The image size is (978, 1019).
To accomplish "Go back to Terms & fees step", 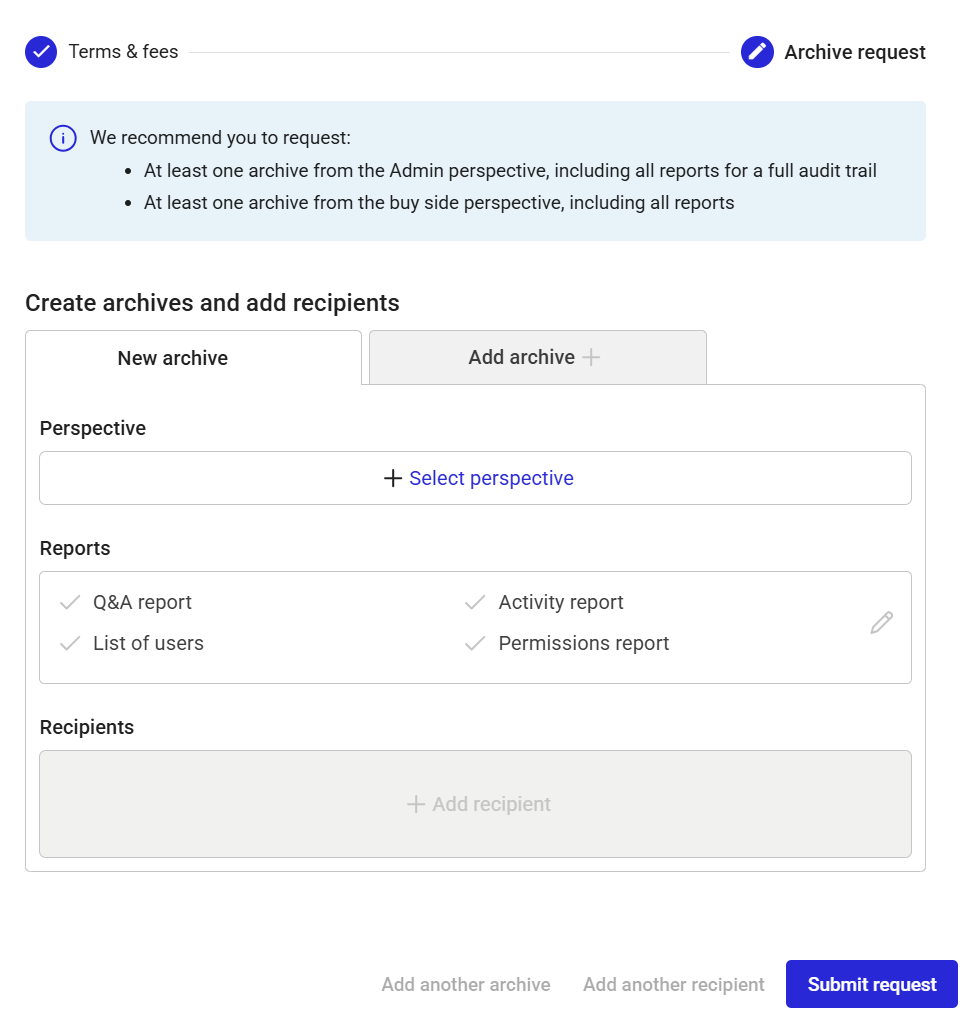I will (x=123, y=52).
